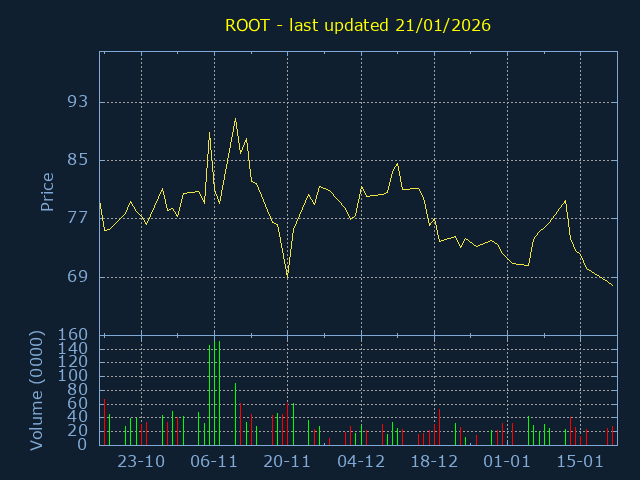The image size is (640, 480).
Task: Click the 85 price tick label
Action: (78, 160)
